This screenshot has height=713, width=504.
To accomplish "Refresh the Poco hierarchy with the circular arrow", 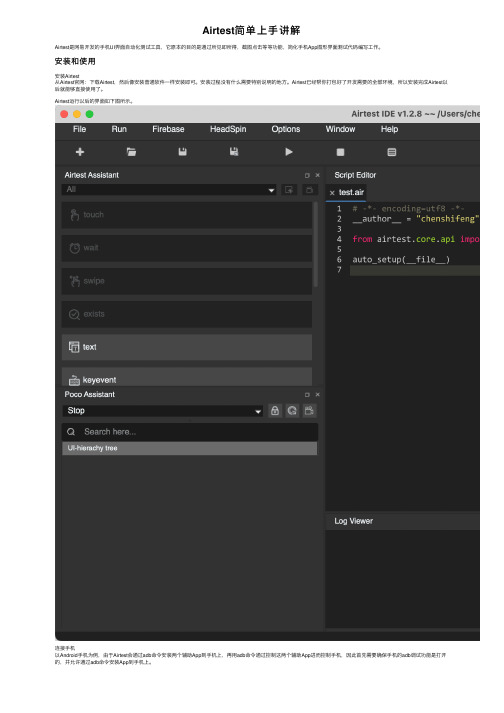I will 292,411.
